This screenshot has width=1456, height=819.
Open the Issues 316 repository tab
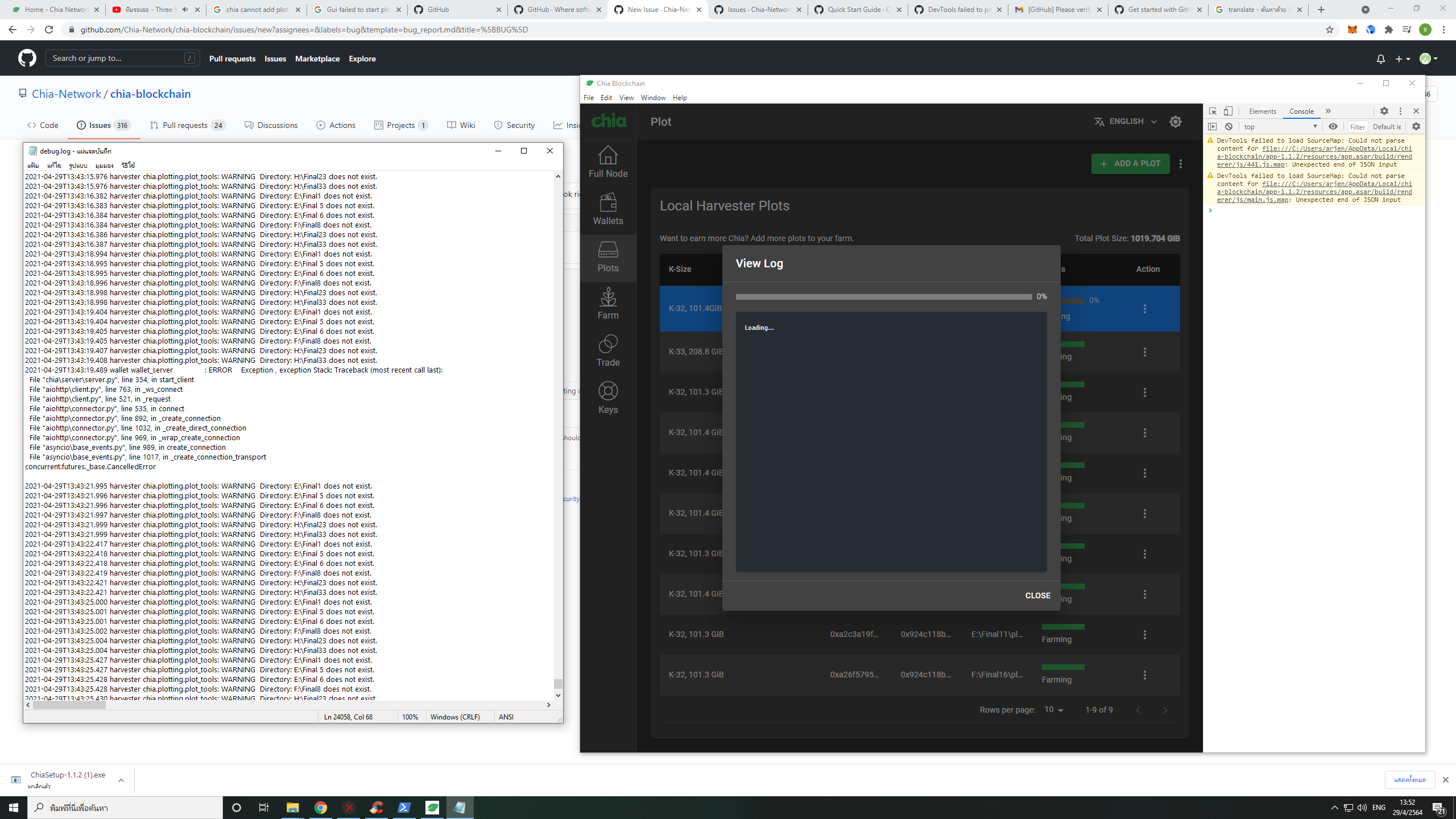pyautogui.click(x=104, y=125)
